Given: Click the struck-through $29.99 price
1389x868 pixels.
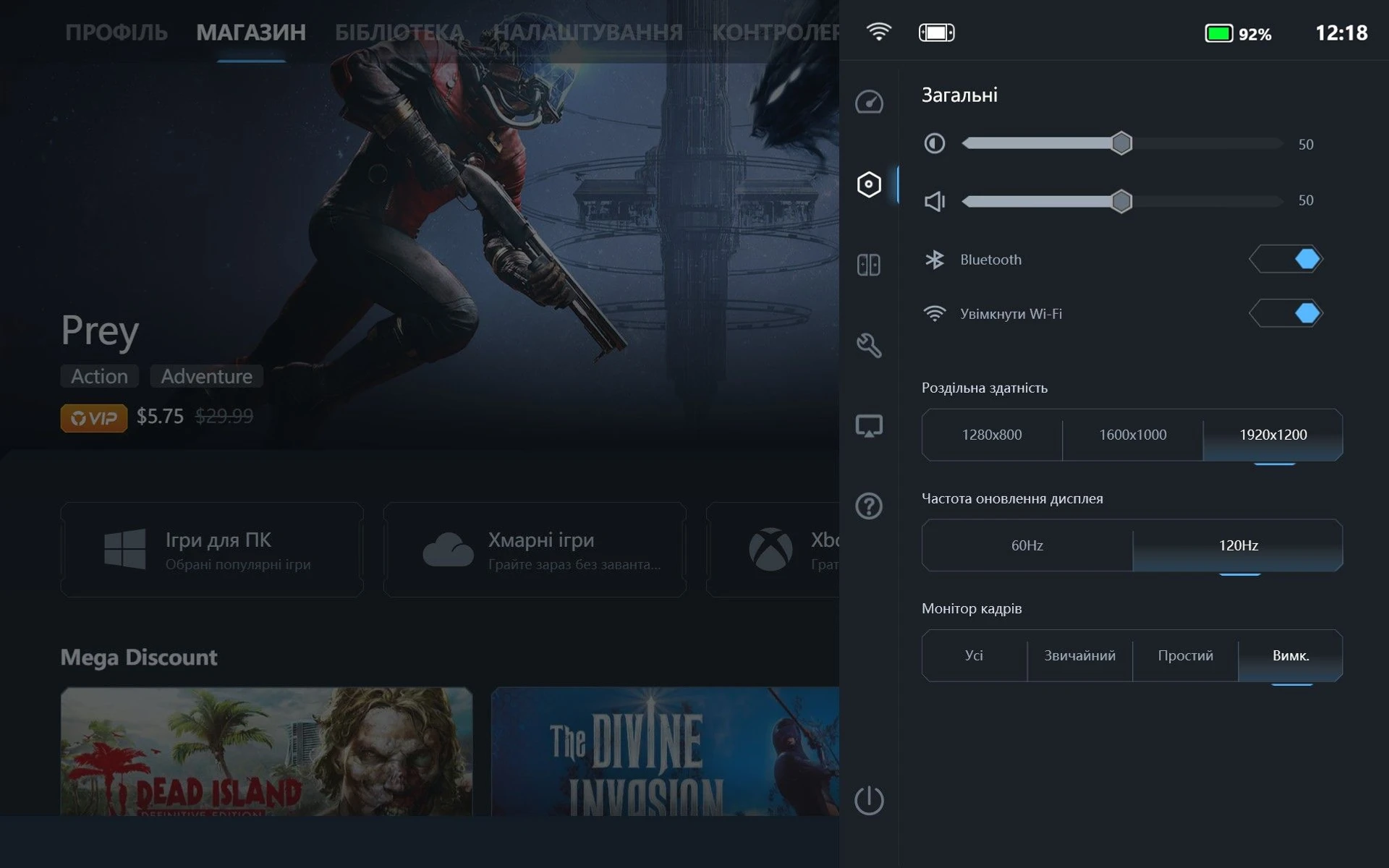Looking at the screenshot, I should click(x=224, y=417).
